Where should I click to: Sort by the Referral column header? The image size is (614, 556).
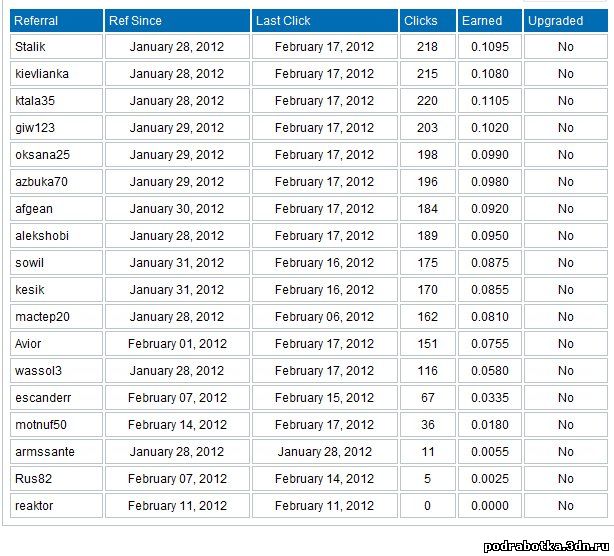(x=36, y=21)
